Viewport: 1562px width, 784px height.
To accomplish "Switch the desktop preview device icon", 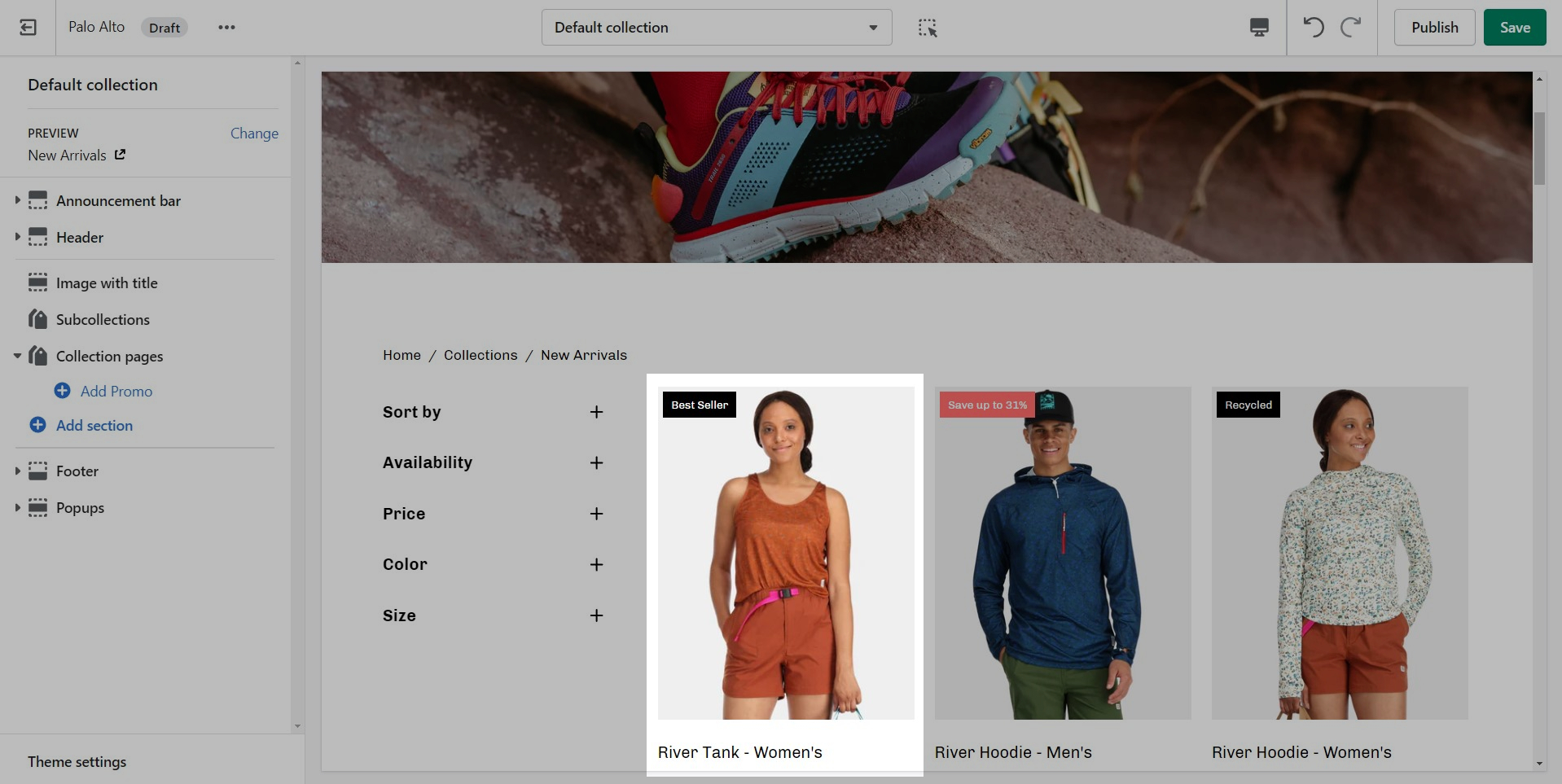I will point(1258,28).
